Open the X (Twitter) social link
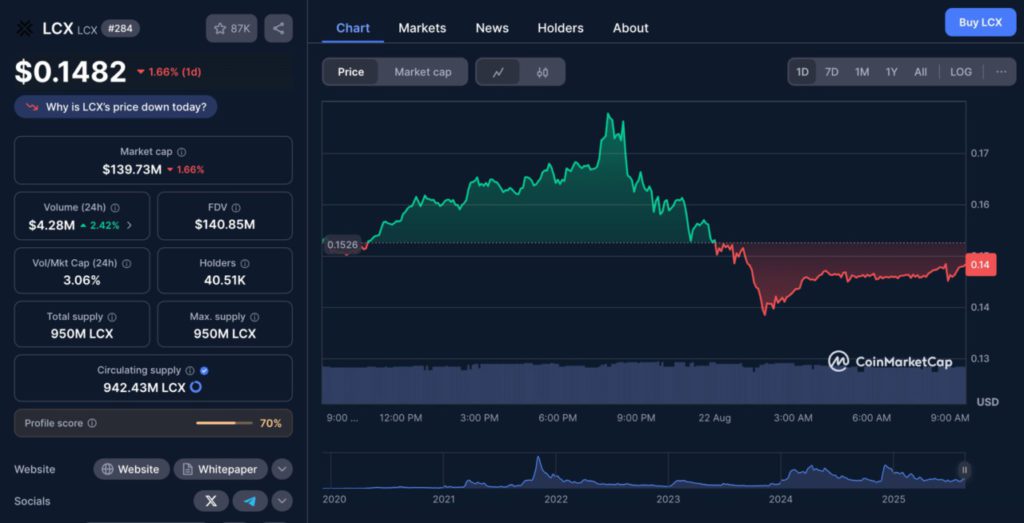Image resolution: width=1024 pixels, height=523 pixels. (211, 501)
